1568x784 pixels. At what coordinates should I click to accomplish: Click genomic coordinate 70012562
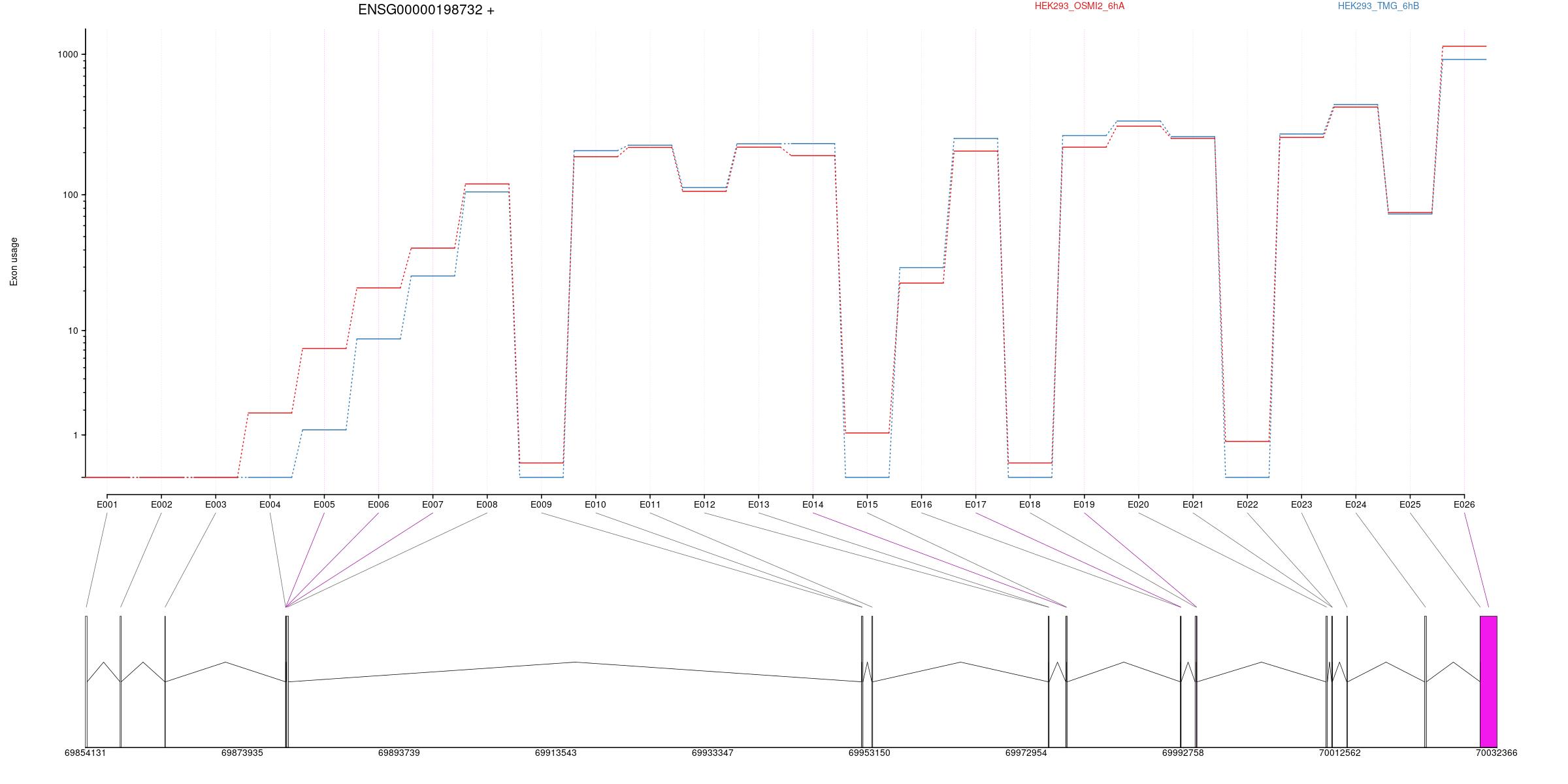coord(1339,753)
